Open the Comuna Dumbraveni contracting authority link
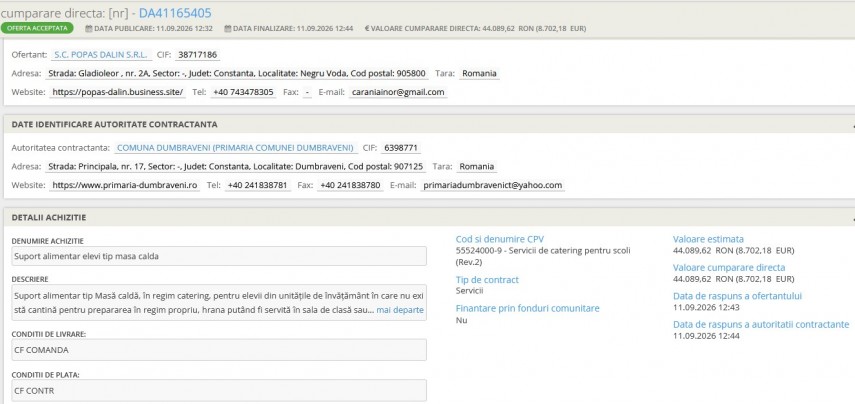Screen dimensions: 855x404 [236, 148]
